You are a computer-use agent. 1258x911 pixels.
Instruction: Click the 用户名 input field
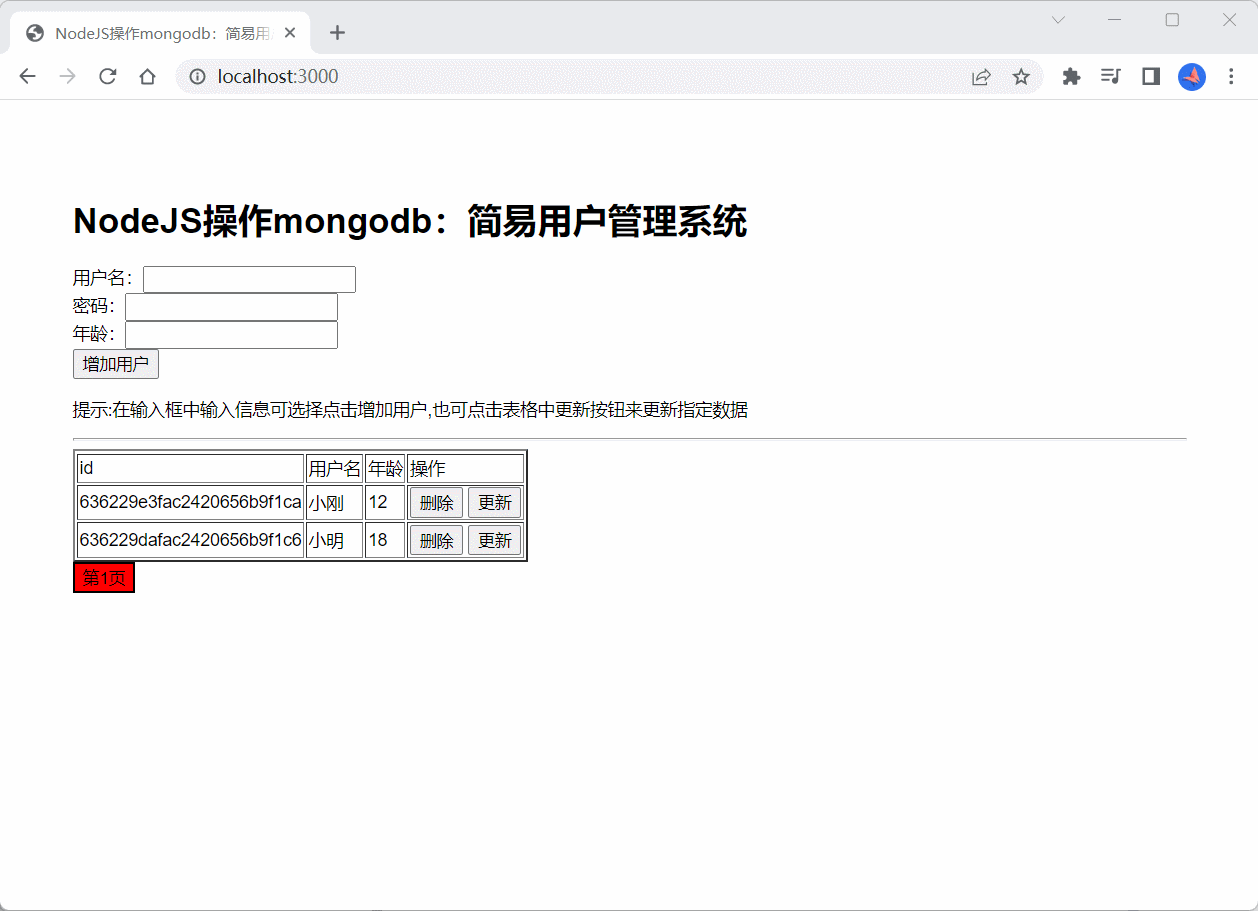(x=249, y=279)
